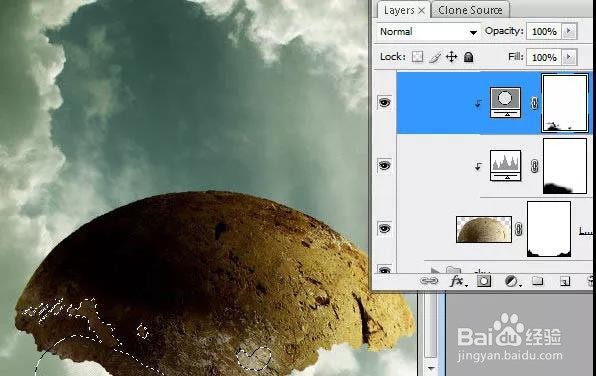Image resolution: width=596 pixels, height=376 pixels.
Task: Open the fx layer style menu
Action: pos(457,282)
